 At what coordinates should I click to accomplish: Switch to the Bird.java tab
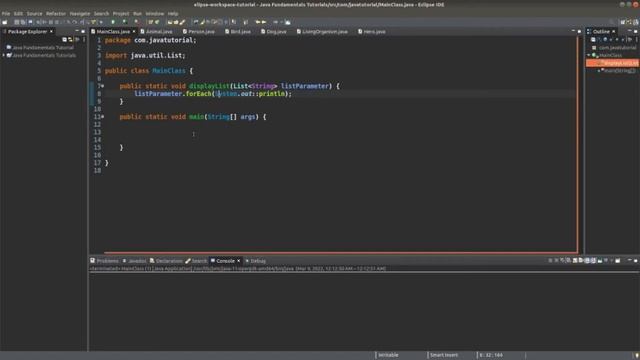tap(238, 31)
